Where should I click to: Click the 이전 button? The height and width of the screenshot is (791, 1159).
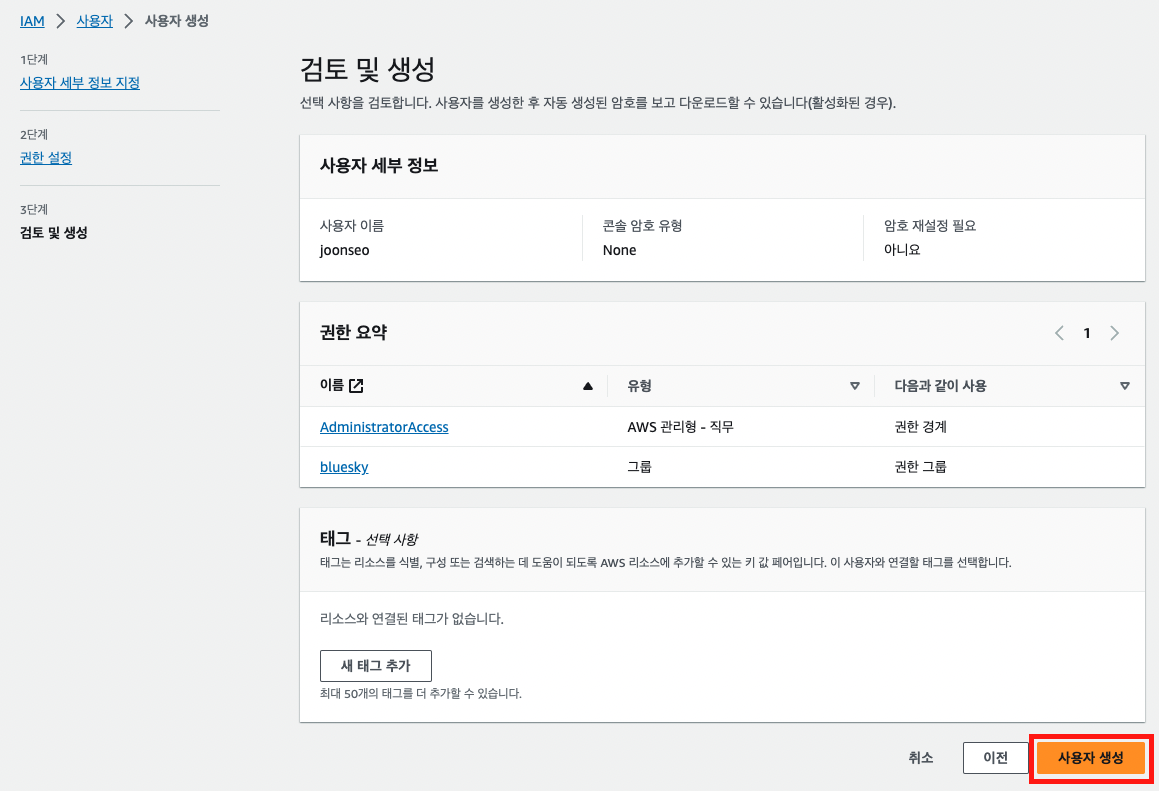[995, 758]
